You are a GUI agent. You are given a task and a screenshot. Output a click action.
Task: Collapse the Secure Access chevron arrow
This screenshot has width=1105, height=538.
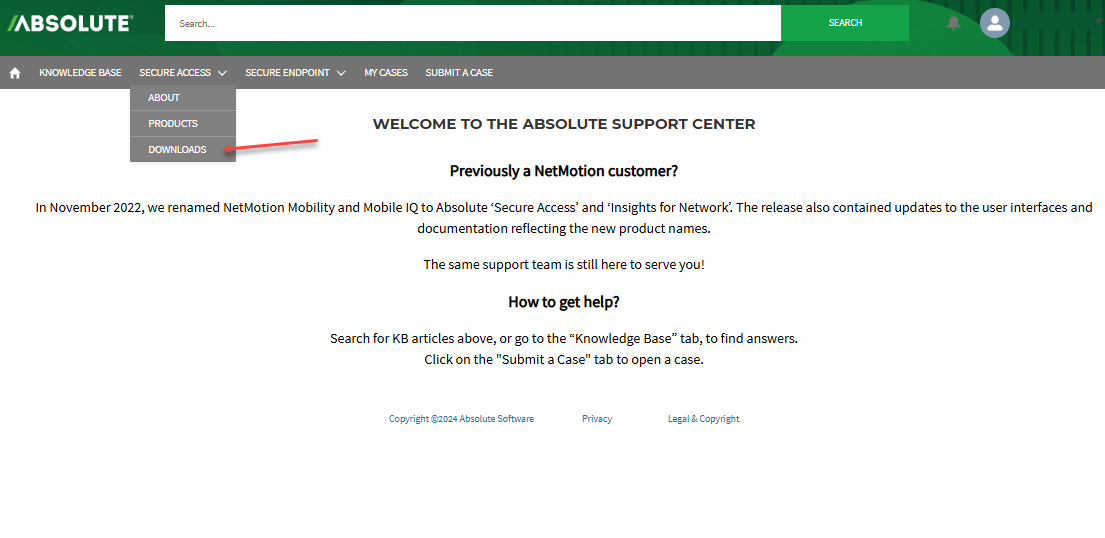[x=222, y=73]
